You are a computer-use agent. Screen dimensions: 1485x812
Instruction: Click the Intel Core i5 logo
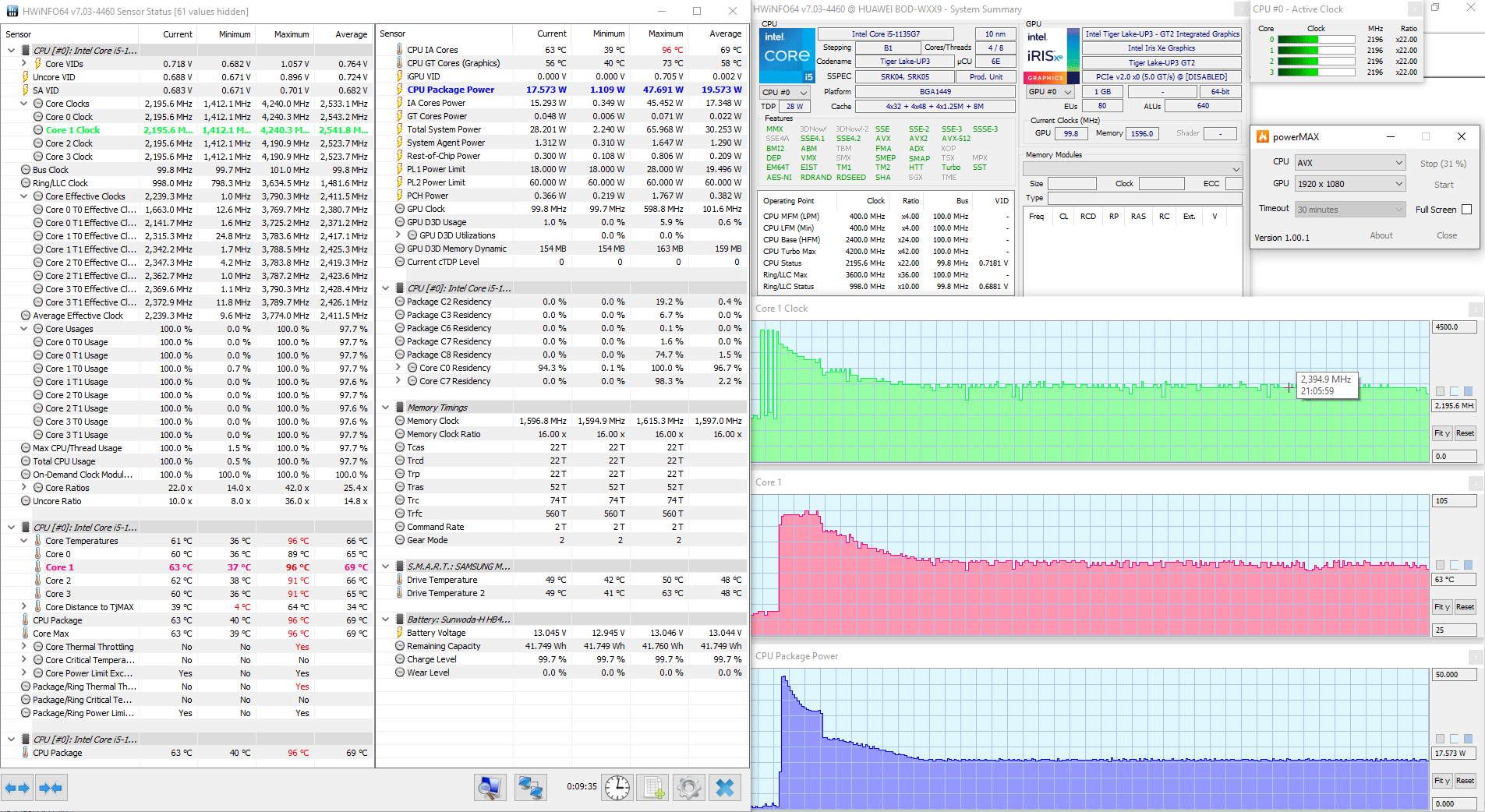click(x=787, y=55)
